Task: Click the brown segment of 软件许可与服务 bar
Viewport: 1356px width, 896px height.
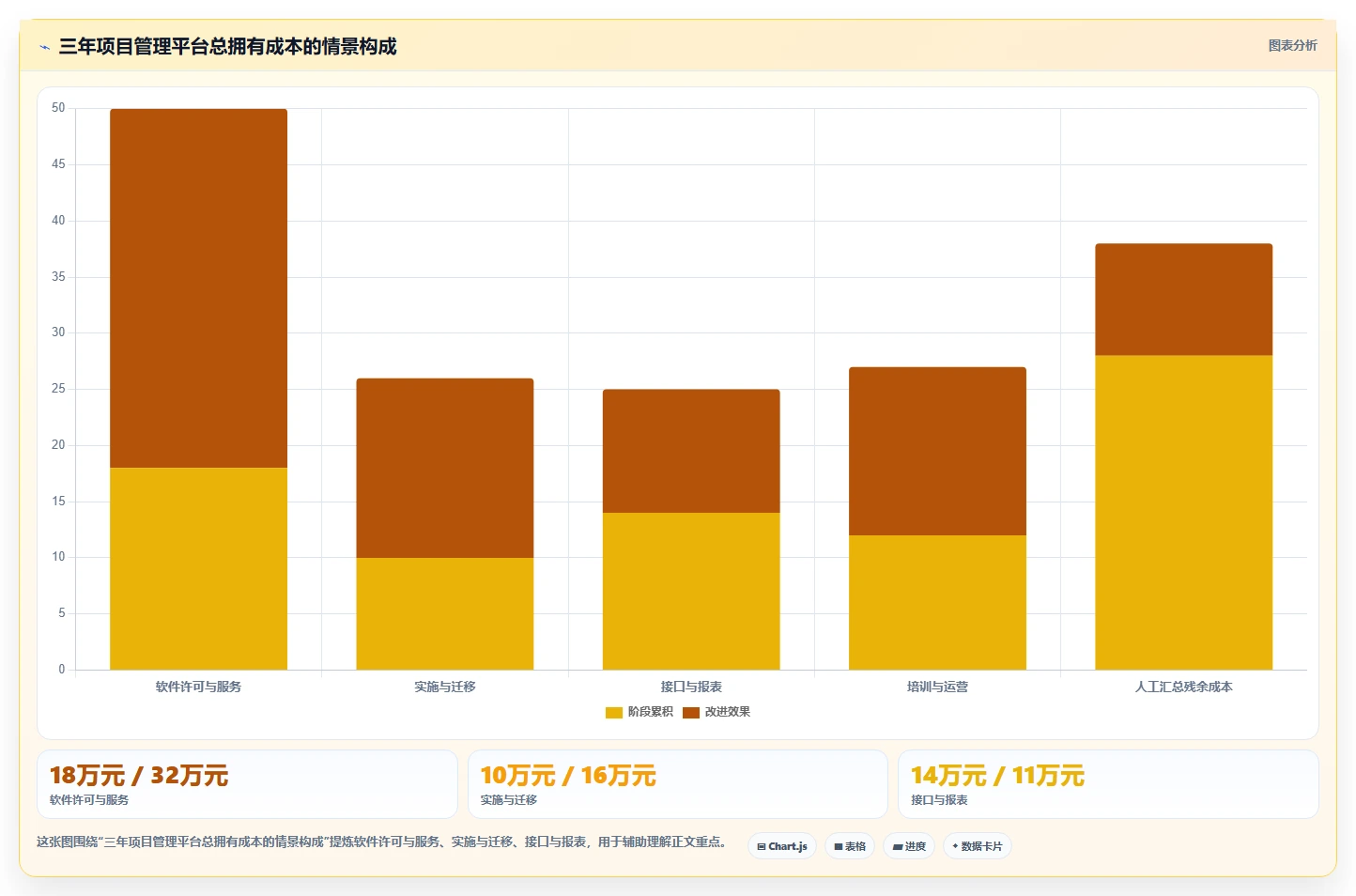Action: point(198,288)
